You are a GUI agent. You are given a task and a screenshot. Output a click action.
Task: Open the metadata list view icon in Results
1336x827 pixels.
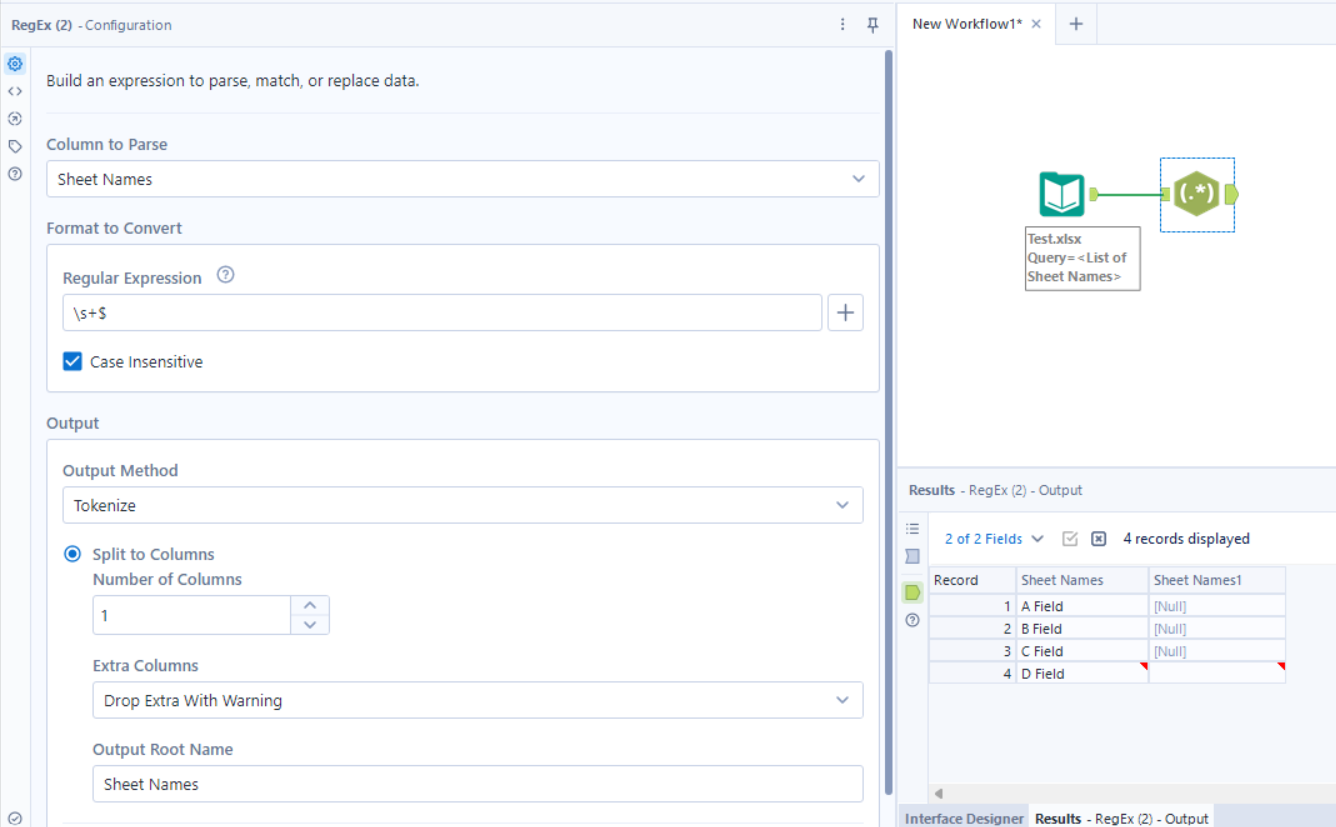(x=911, y=528)
